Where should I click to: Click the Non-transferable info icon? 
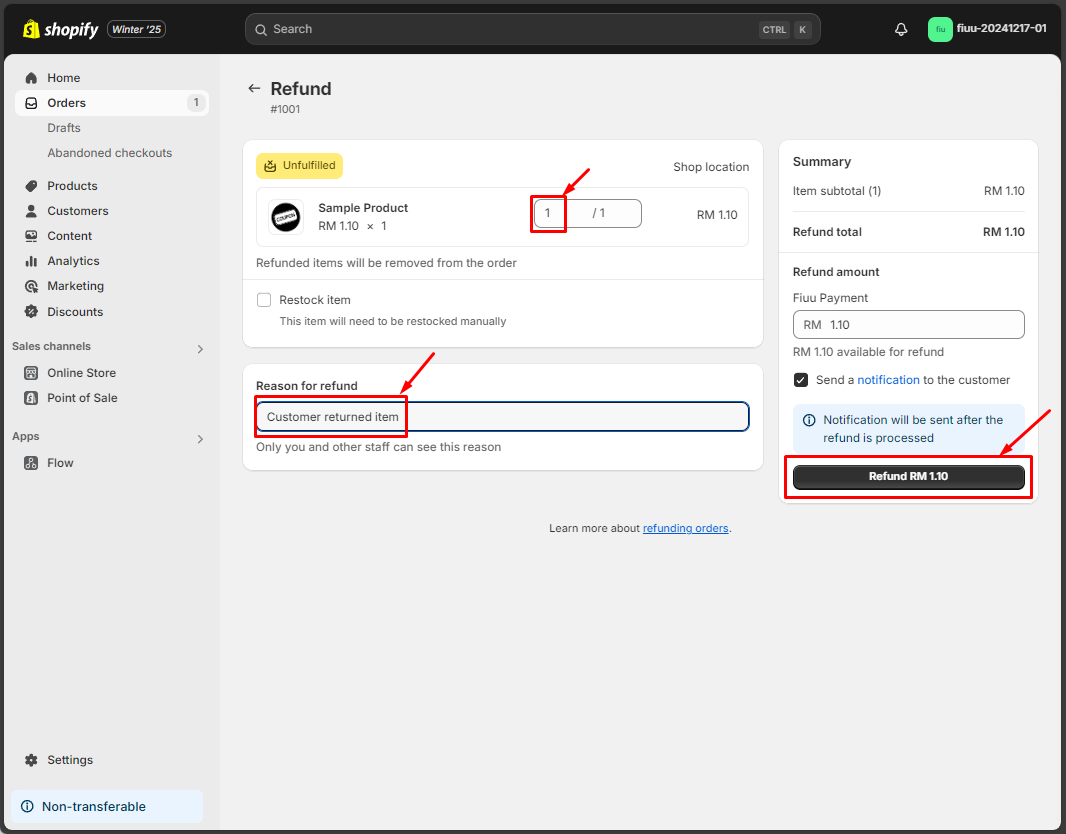(x=27, y=807)
